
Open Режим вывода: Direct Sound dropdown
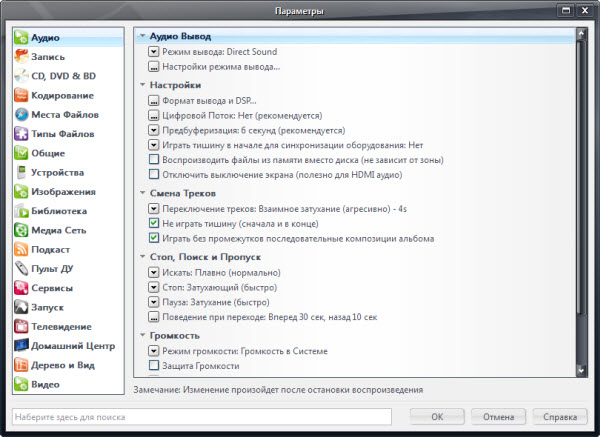(x=153, y=52)
